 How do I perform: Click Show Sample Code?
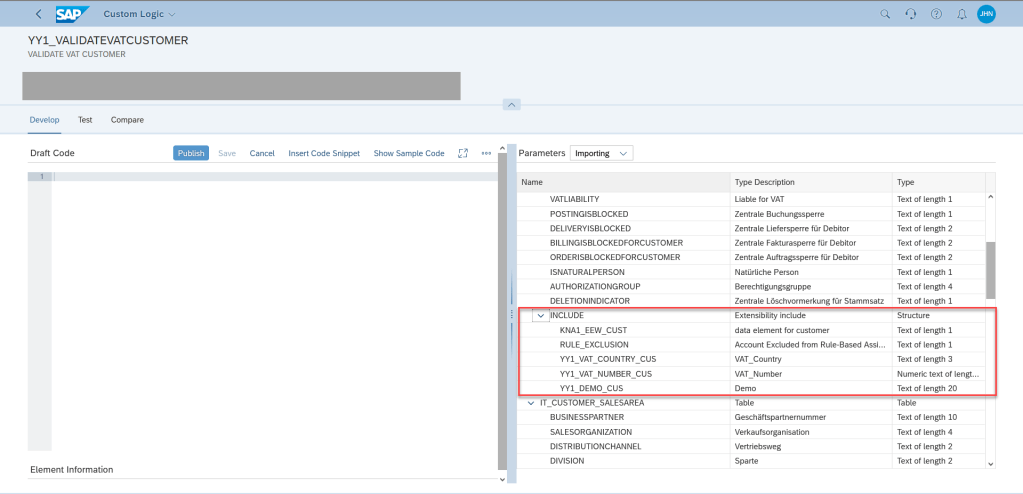(x=408, y=153)
